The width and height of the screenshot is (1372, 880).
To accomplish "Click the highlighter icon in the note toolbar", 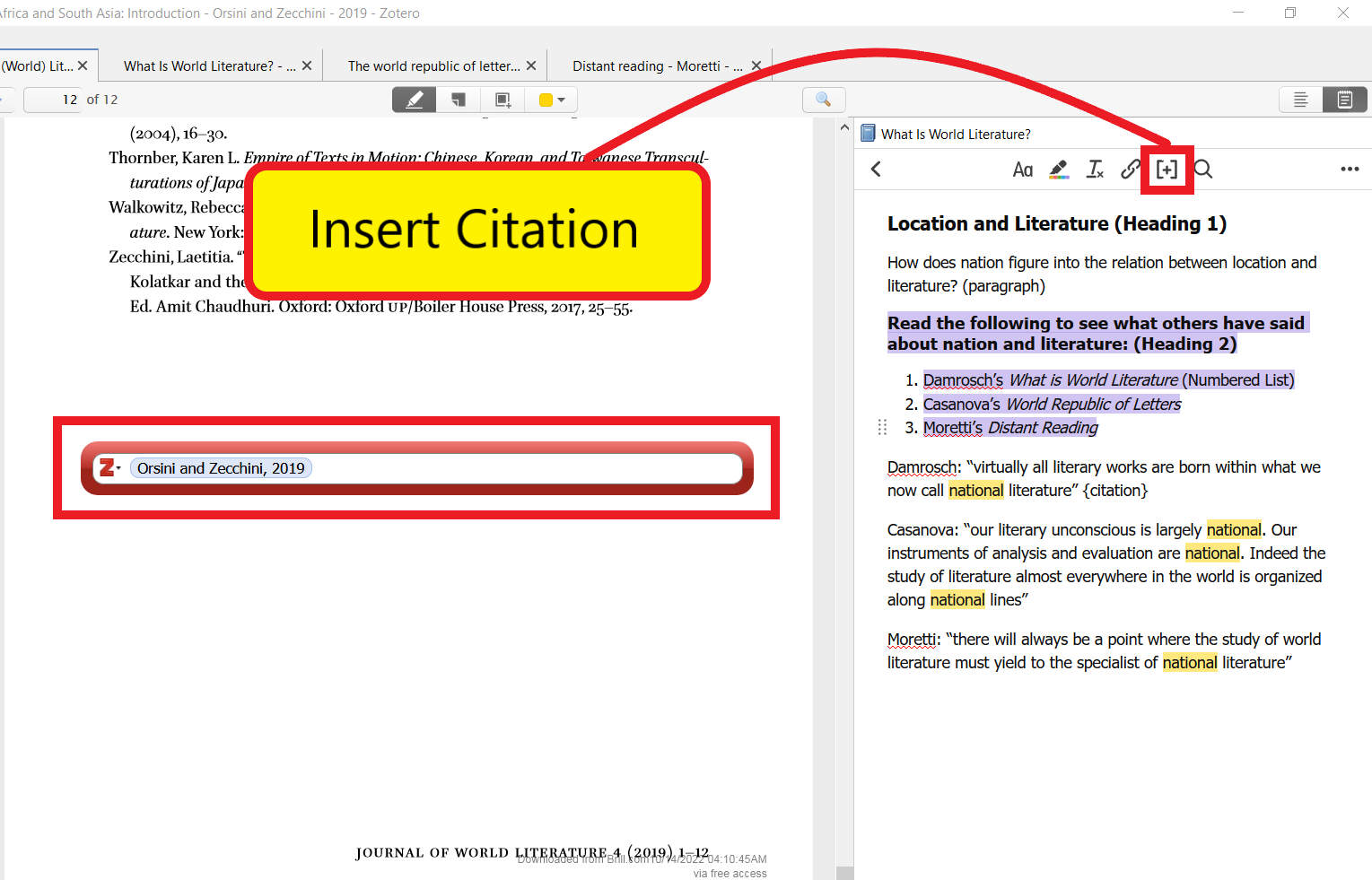I will (1059, 169).
